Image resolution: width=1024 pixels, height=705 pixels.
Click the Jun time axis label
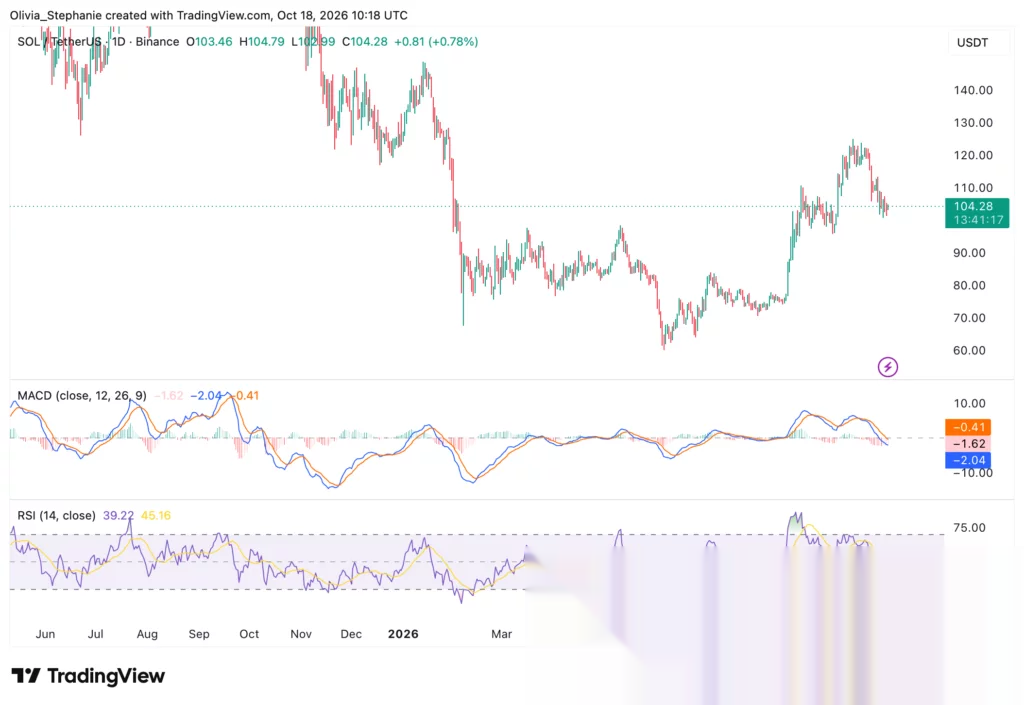point(45,634)
